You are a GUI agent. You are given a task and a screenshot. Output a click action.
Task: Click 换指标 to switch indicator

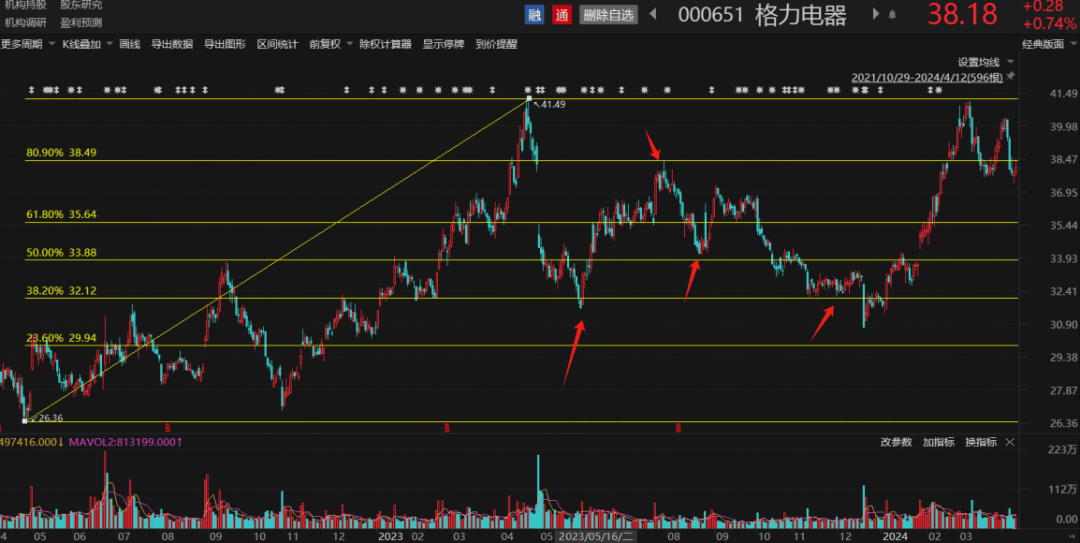pos(982,442)
